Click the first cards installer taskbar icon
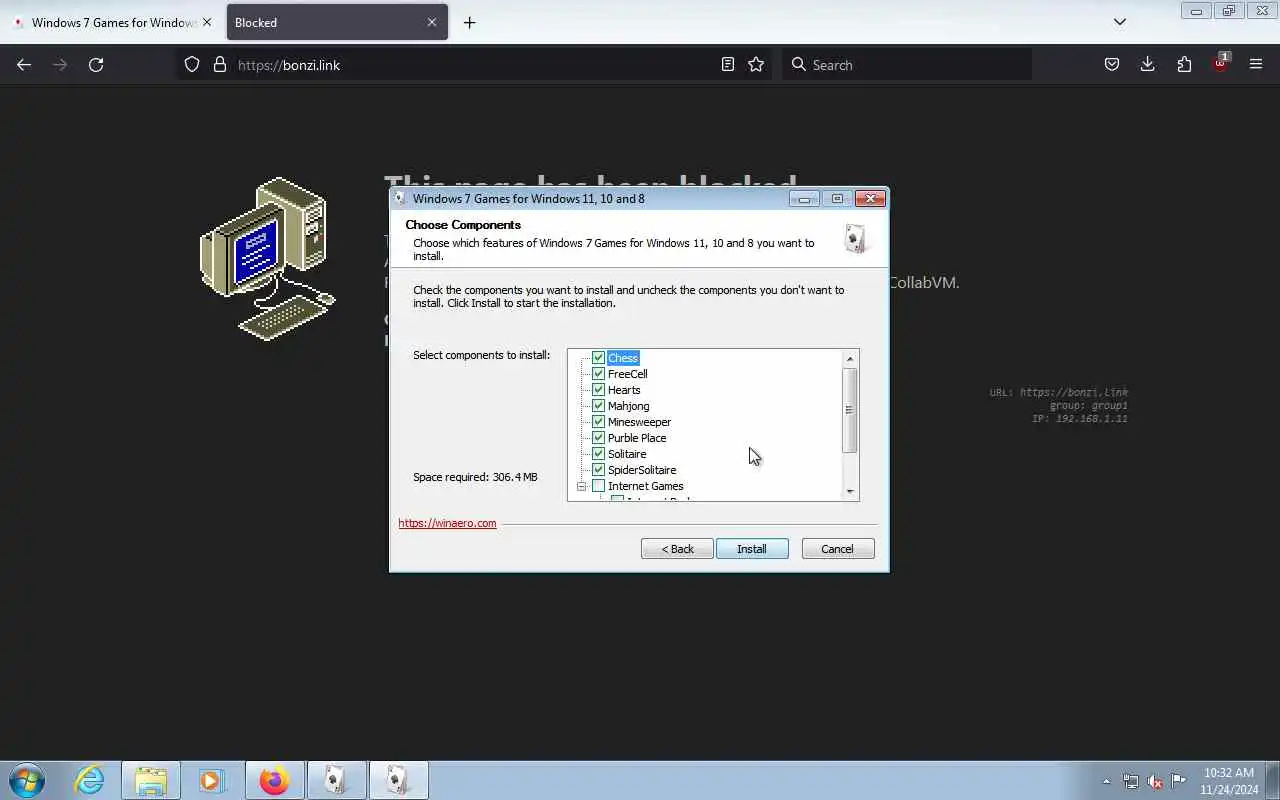Image resolution: width=1280 pixels, height=800 pixels. (x=337, y=780)
